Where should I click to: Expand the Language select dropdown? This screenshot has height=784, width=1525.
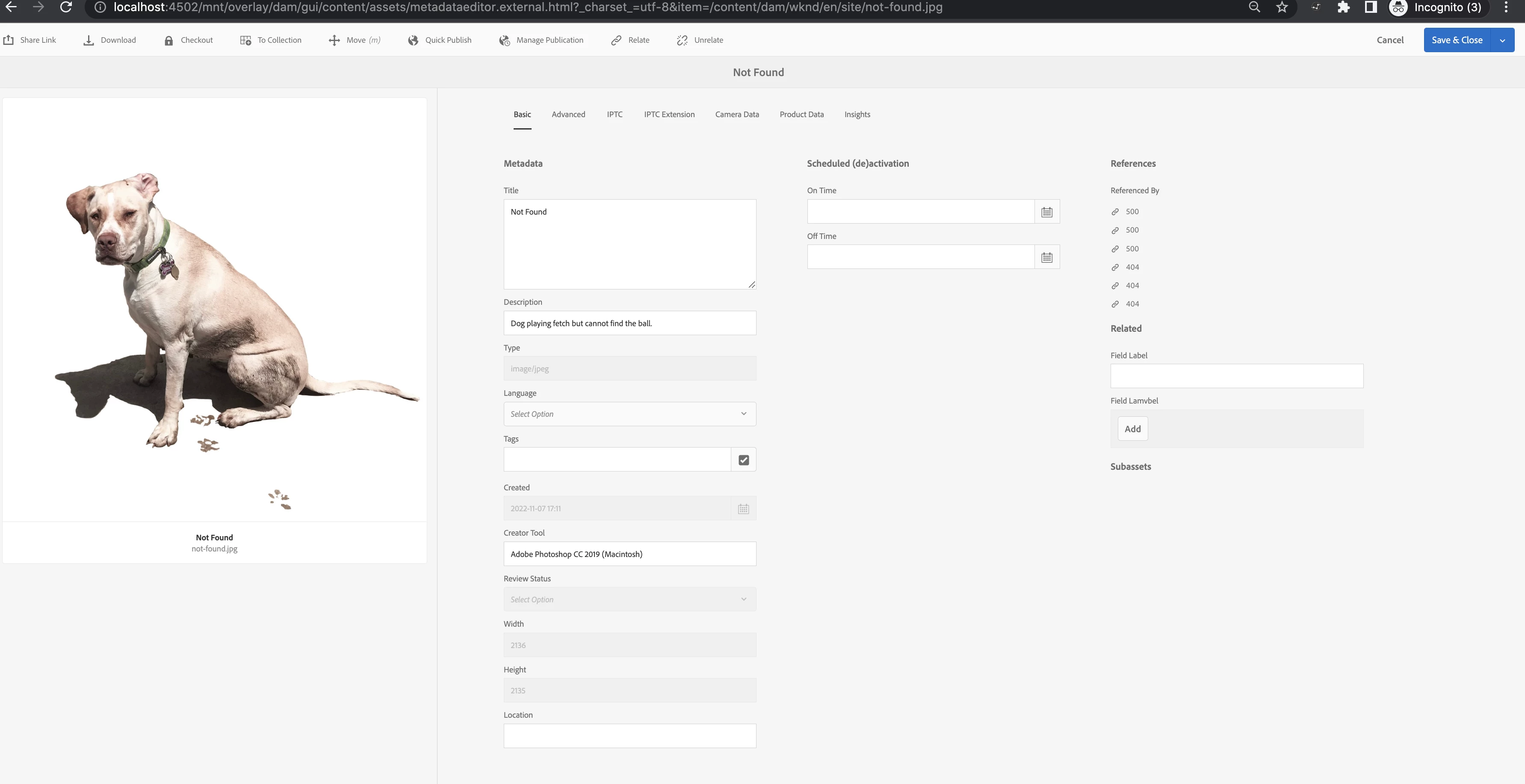tap(630, 414)
